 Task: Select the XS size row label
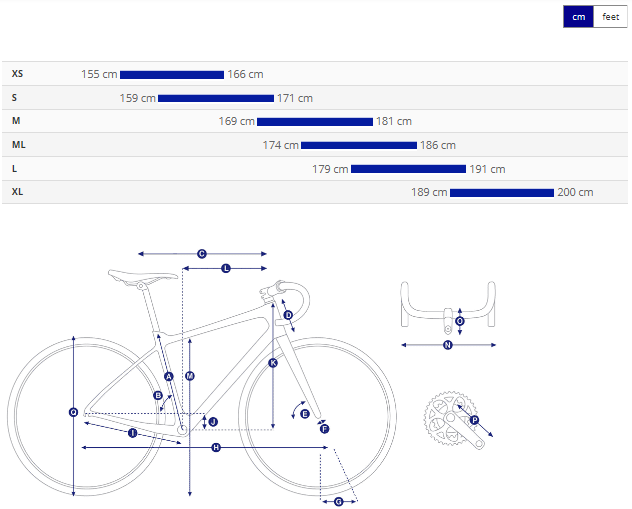18,74
